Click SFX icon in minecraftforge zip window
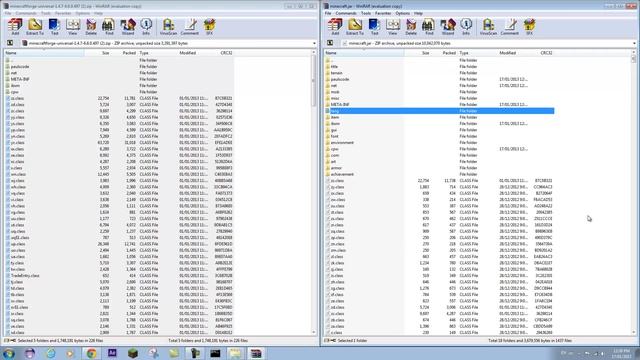 click(209, 27)
